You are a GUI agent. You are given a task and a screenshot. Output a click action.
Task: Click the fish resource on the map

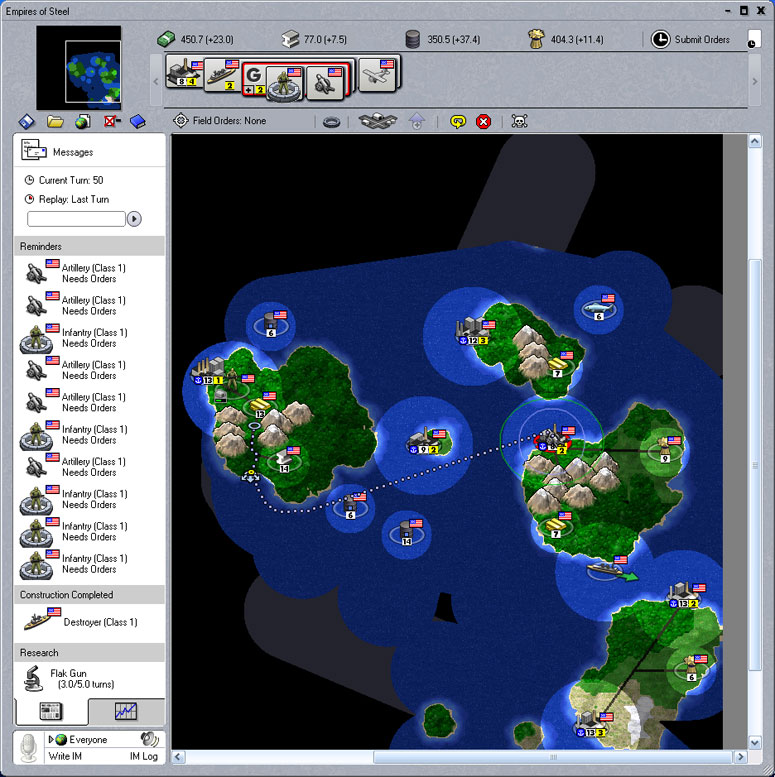pyautogui.click(x=598, y=309)
